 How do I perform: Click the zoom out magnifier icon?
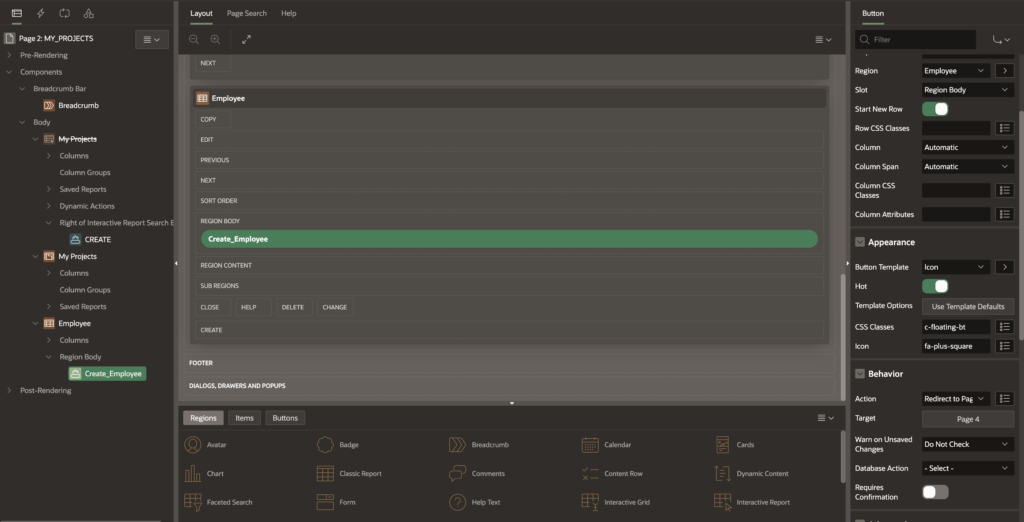[194, 39]
